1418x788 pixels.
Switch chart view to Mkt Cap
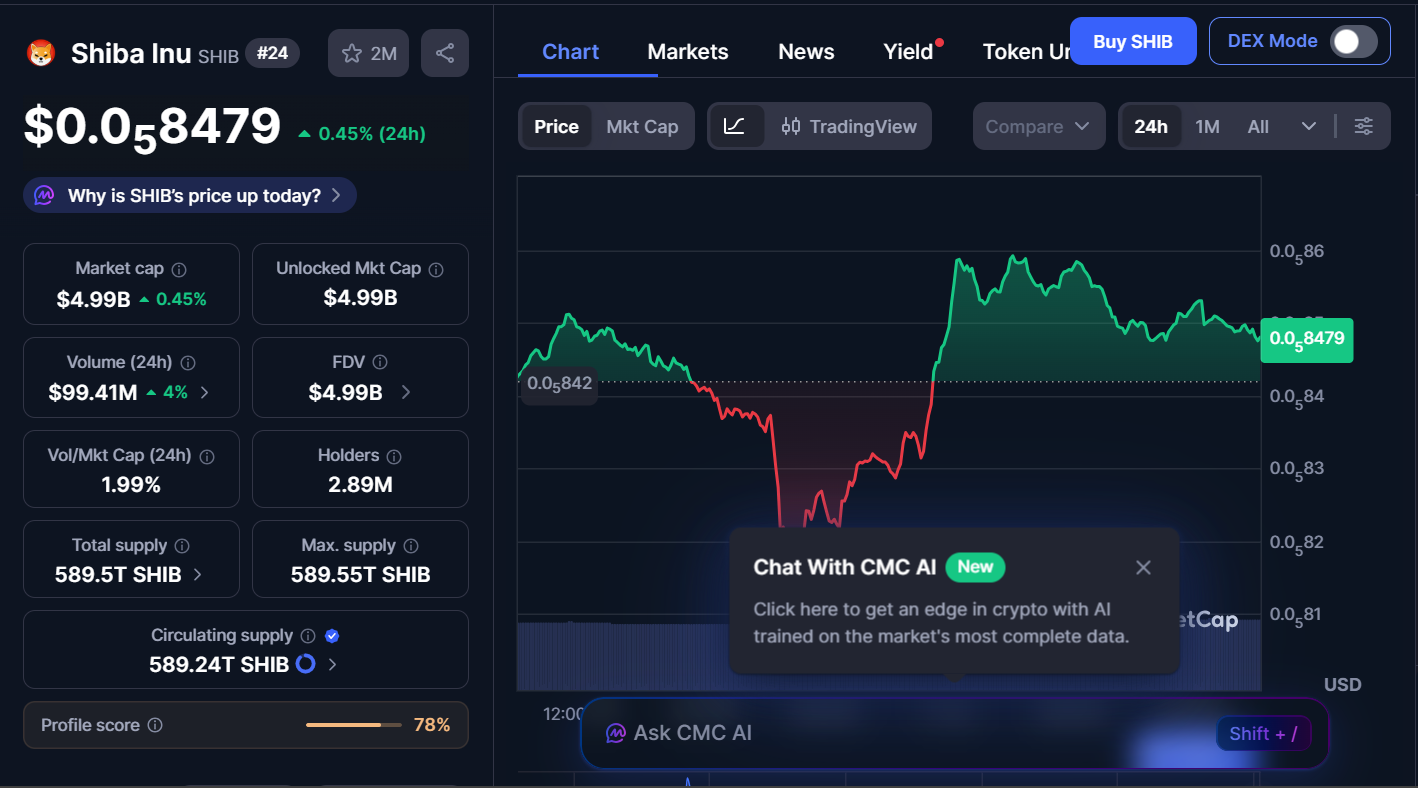(x=642, y=126)
